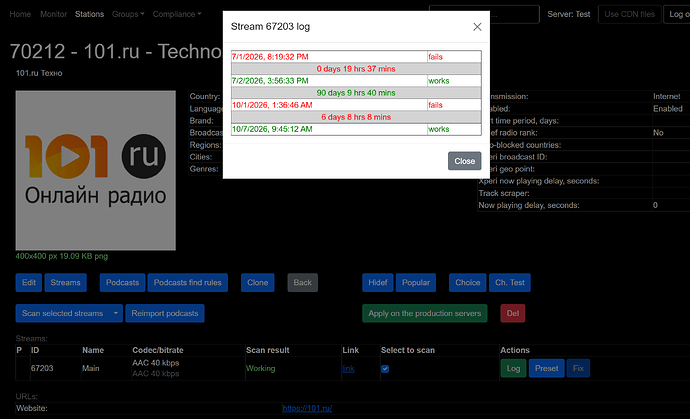Toggle Select to scan checkbox for stream 67203
The width and height of the screenshot is (690, 419).
click(x=385, y=369)
